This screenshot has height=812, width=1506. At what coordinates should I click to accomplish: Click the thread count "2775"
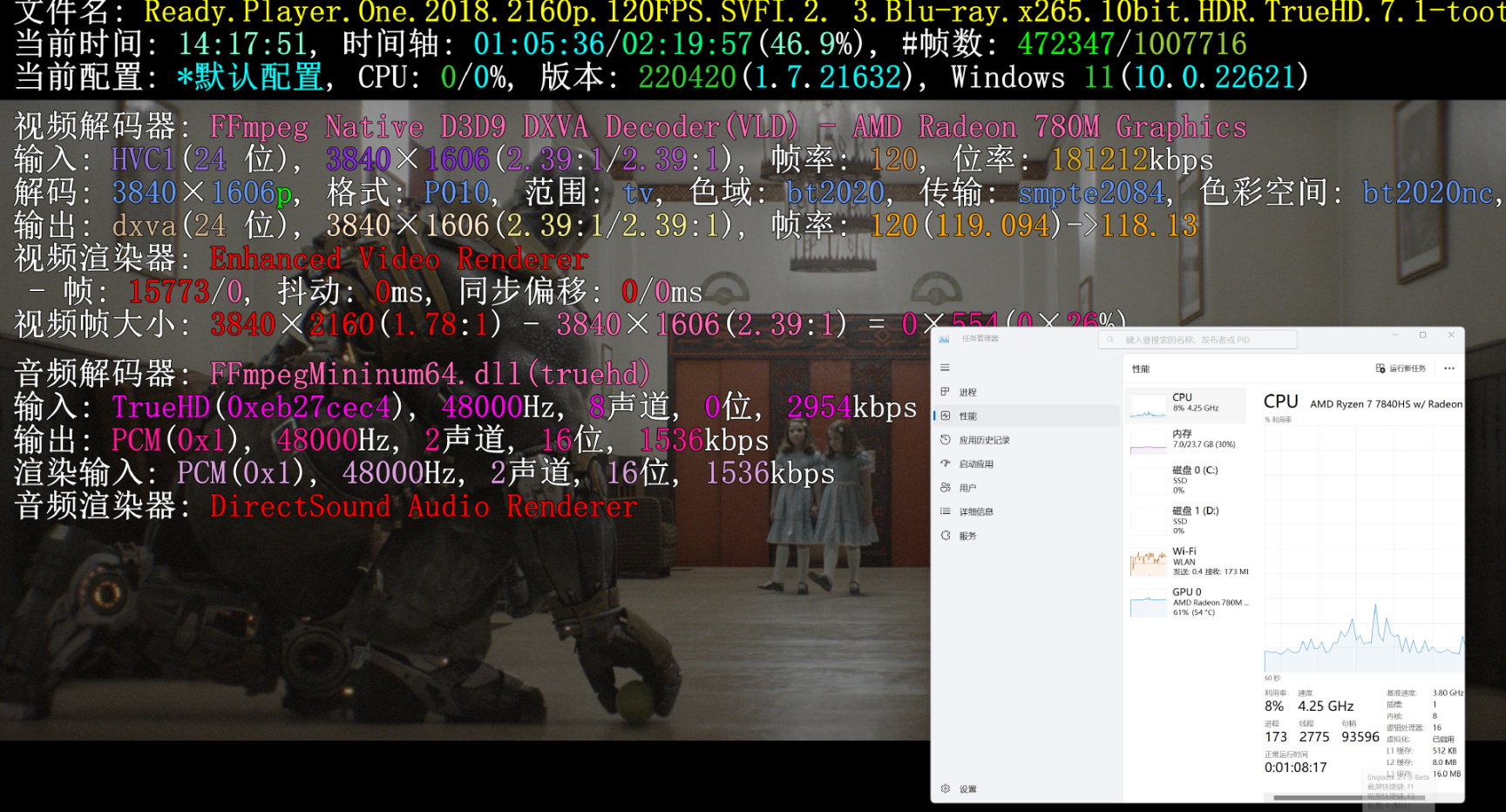point(1314,737)
